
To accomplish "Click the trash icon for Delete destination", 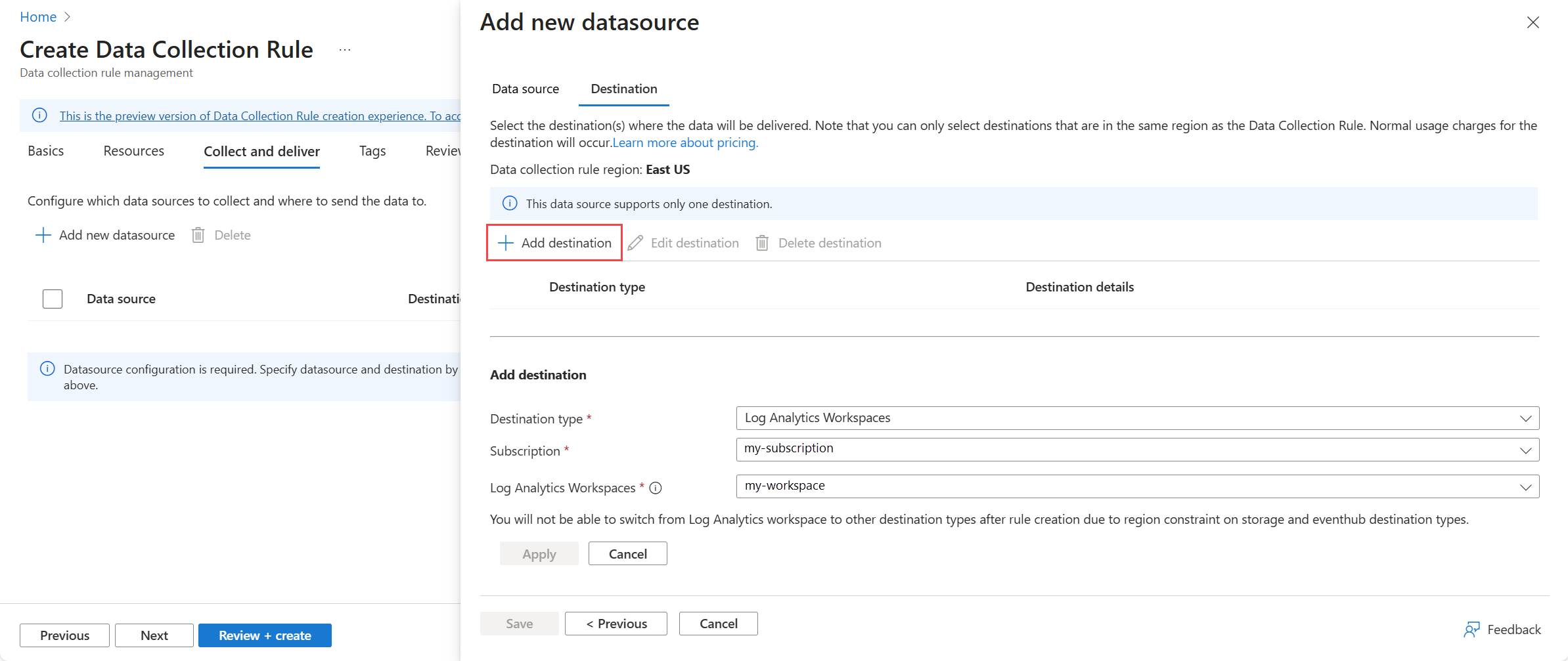I will (x=762, y=243).
